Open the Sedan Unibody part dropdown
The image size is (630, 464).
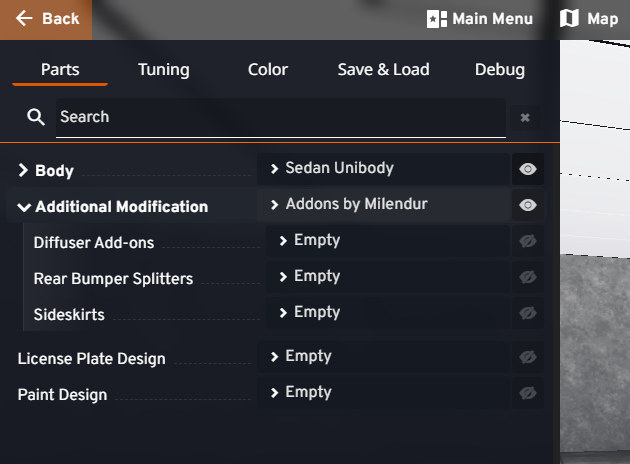click(383, 169)
